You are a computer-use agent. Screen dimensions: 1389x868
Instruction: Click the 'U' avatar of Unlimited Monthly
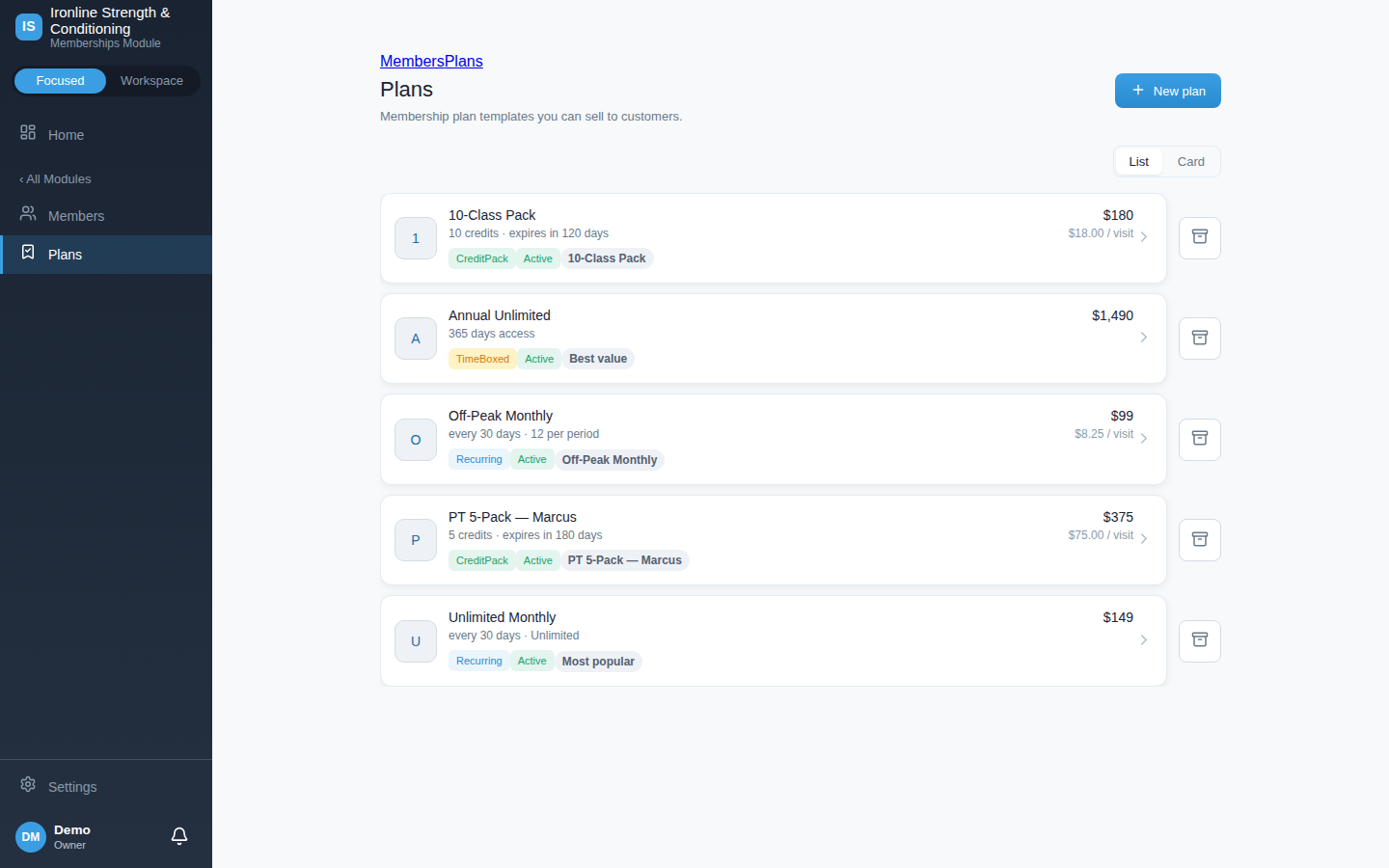pos(416,641)
